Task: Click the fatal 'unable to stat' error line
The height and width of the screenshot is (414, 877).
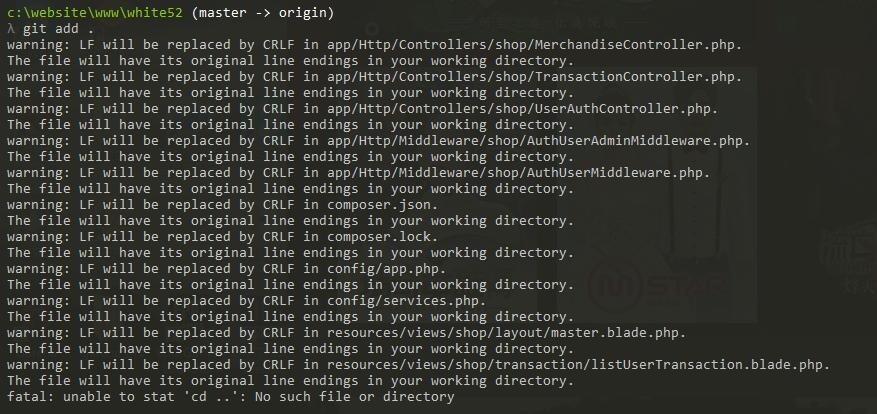Action: [230, 397]
